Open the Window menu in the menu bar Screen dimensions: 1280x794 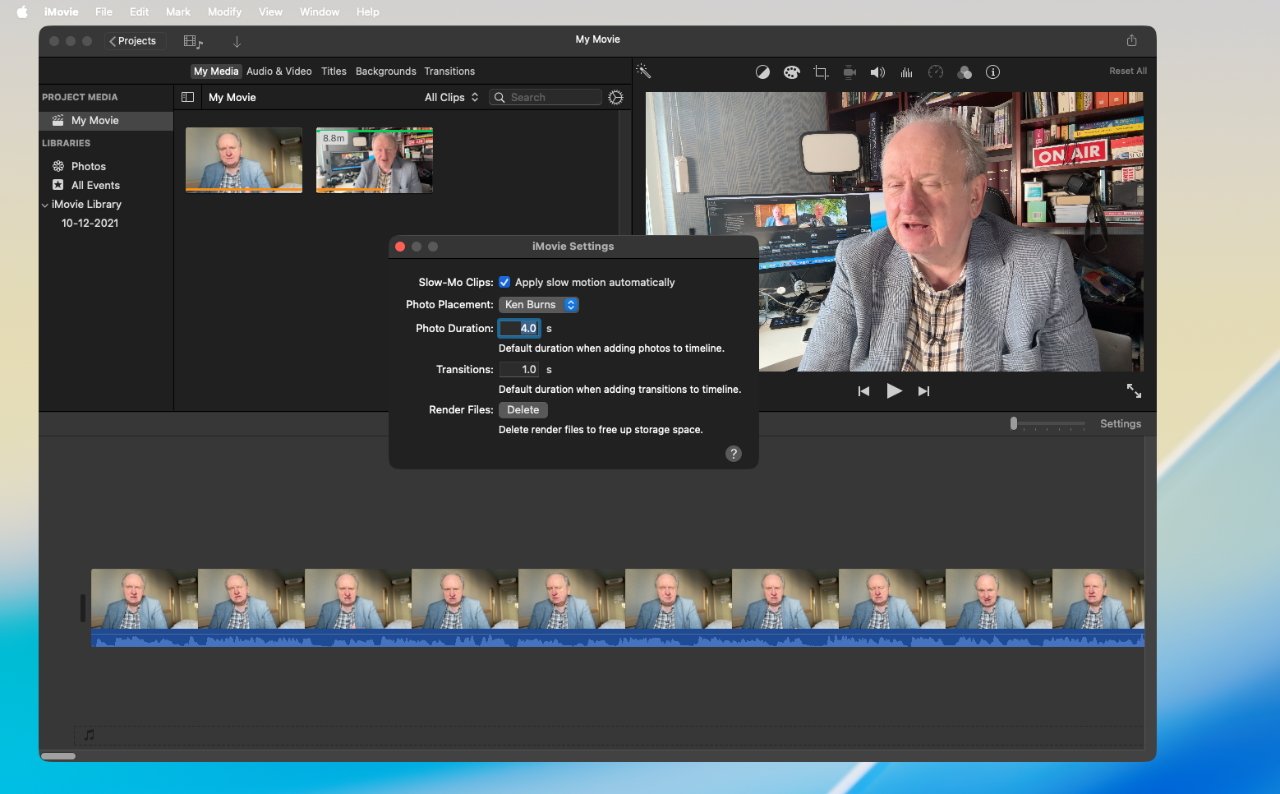click(x=319, y=11)
